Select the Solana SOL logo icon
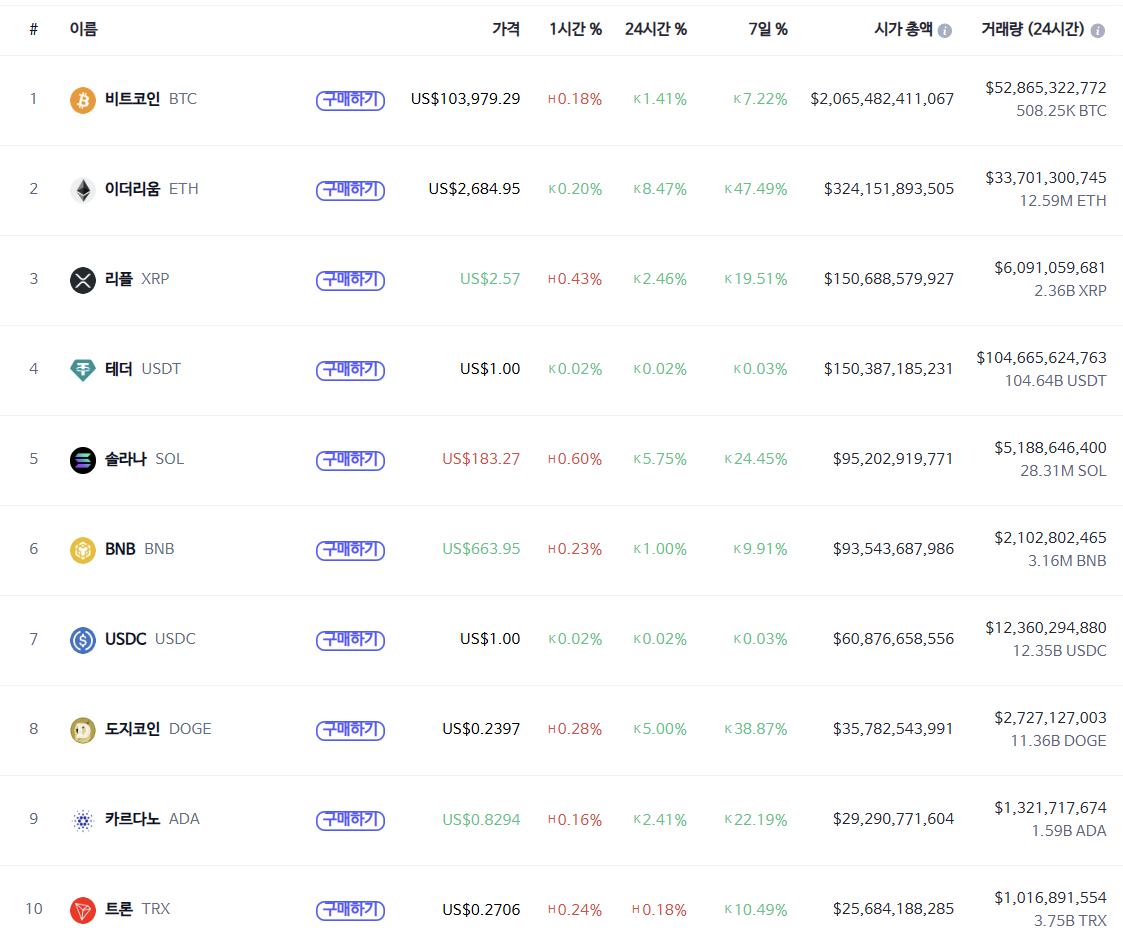Screen dimensions: 1123x934 tap(83, 459)
